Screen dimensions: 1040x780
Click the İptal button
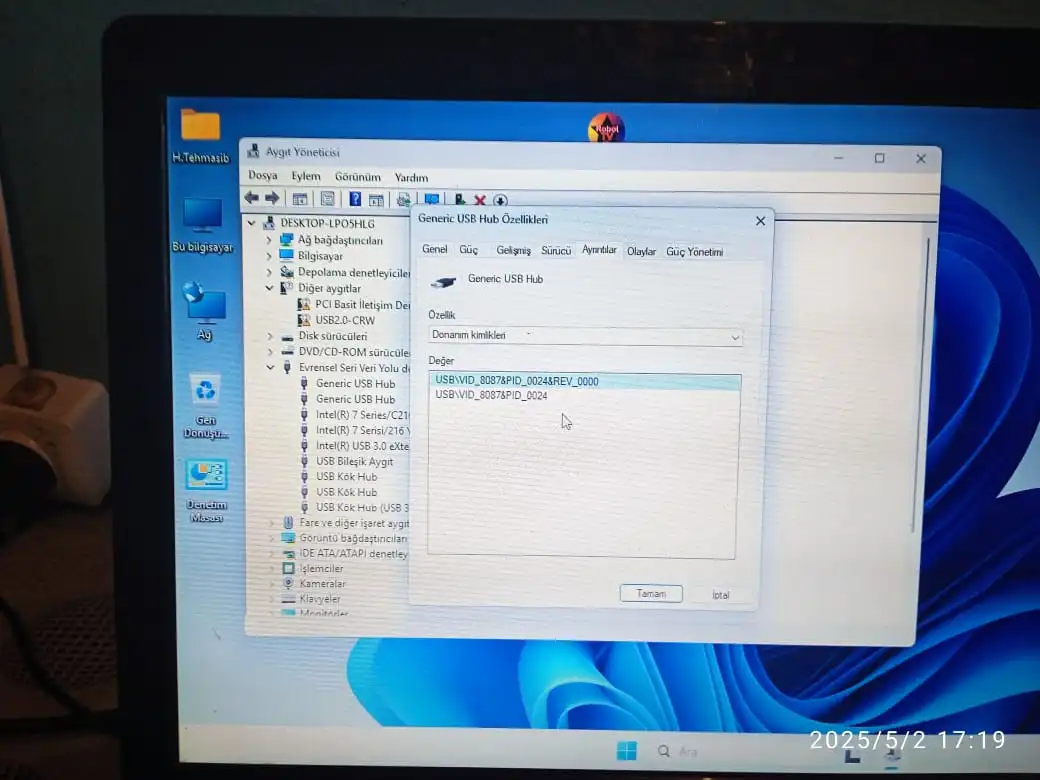720,595
